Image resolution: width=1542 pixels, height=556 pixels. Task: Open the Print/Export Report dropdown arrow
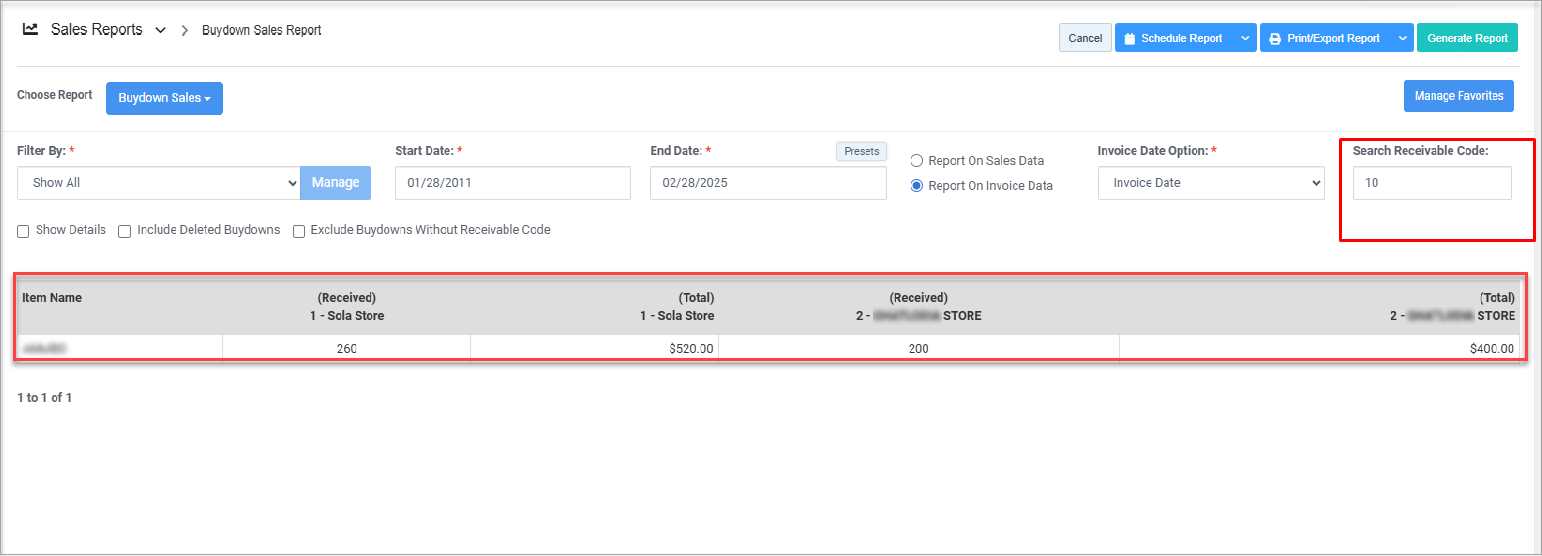pos(1401,39)
